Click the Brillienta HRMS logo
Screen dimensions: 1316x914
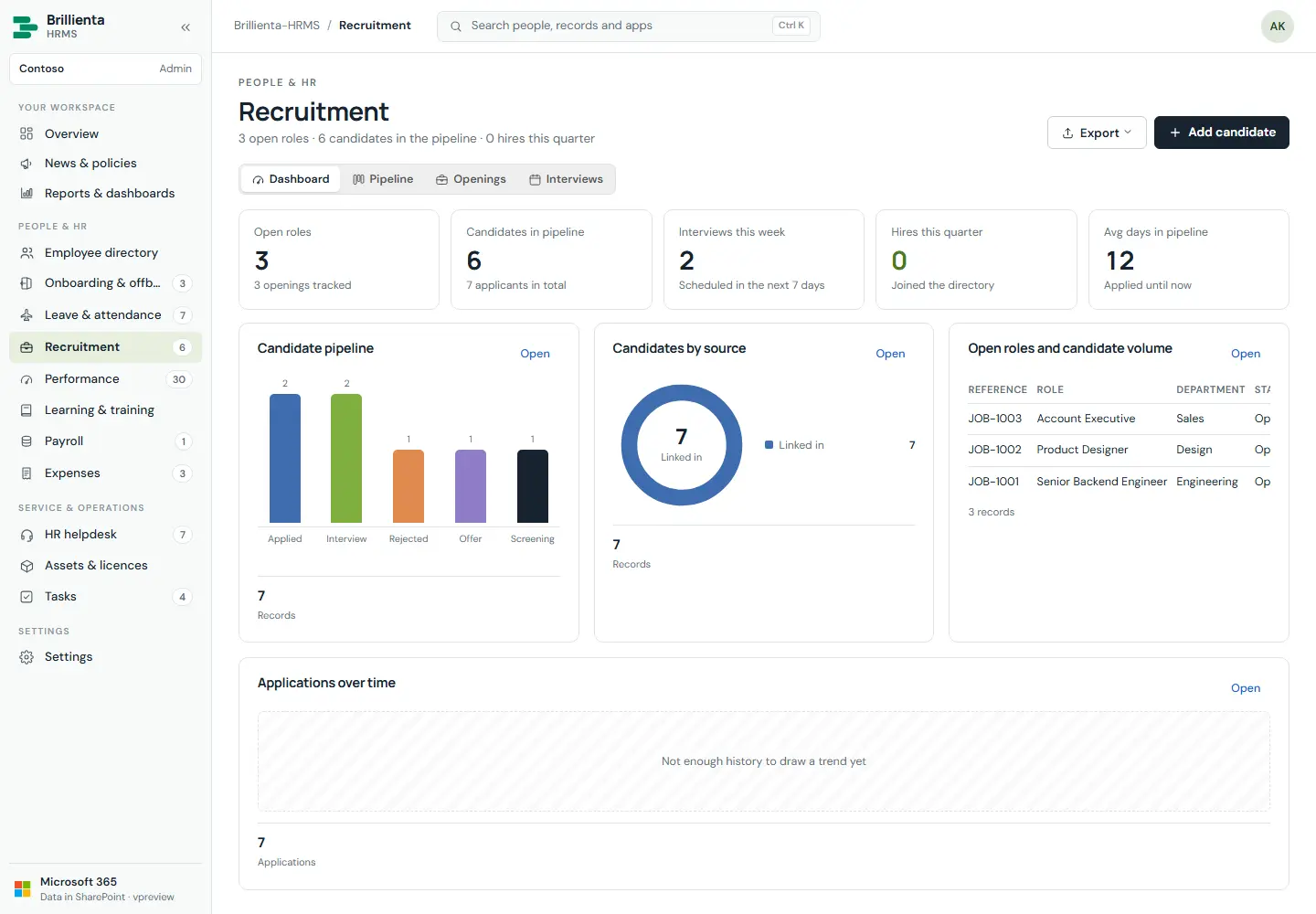click(25, 27)
